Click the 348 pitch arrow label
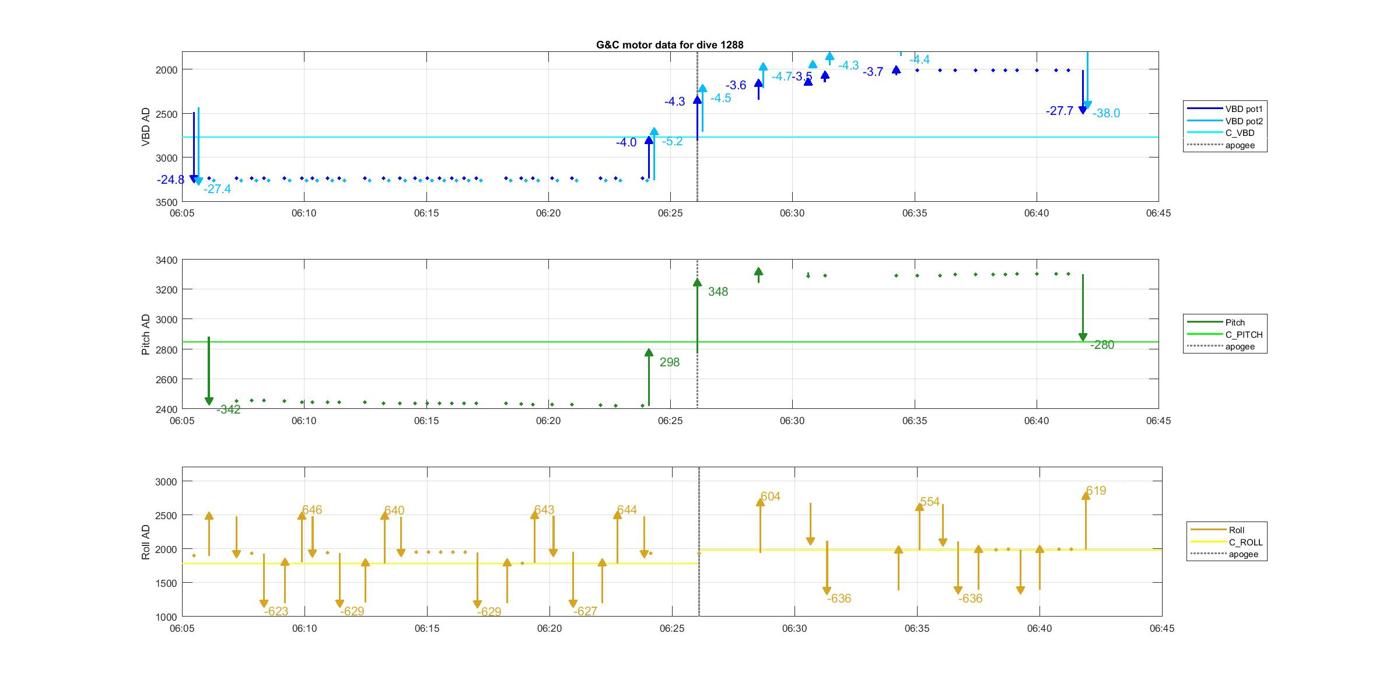Screen dimensions: 1400x693 coord(718,292)
